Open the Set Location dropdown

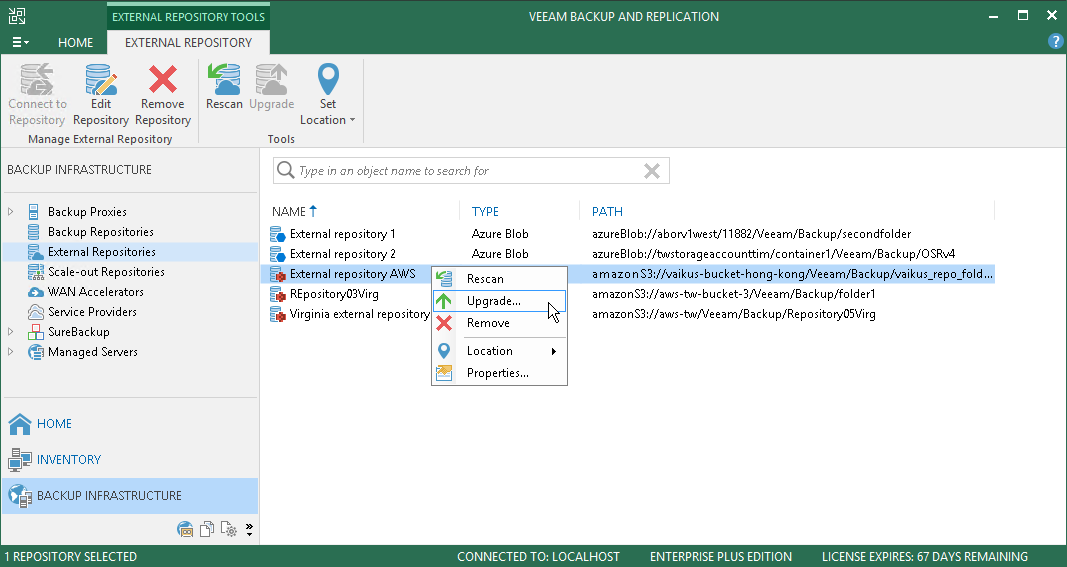(x=328, y=120)
